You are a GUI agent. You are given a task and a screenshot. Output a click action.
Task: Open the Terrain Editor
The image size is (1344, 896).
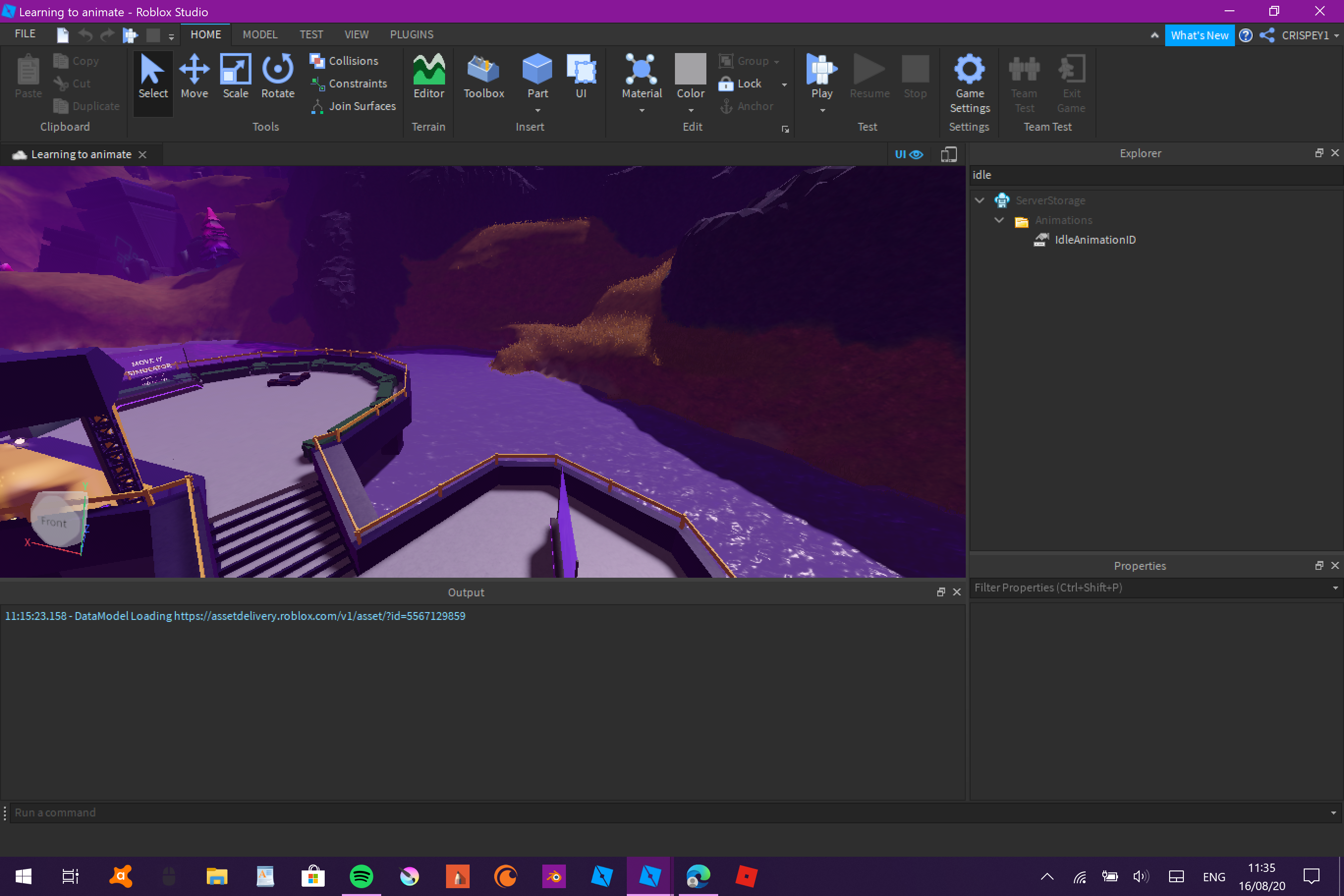[428, 76]
